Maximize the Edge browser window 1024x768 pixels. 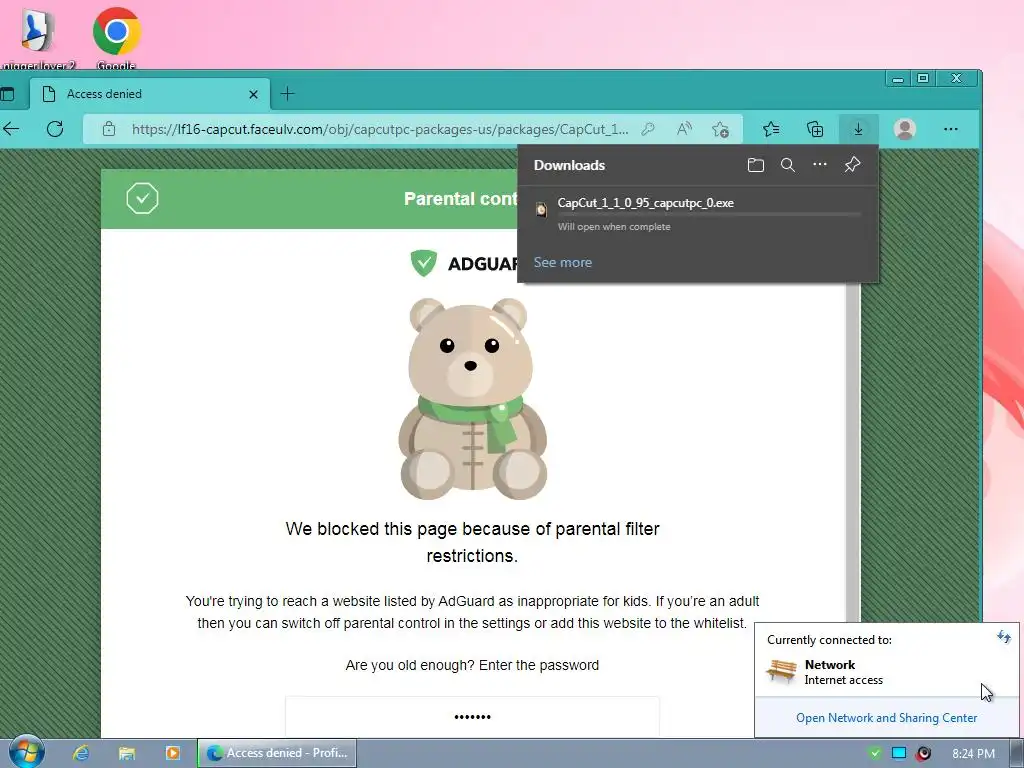(x=923, y=78)
